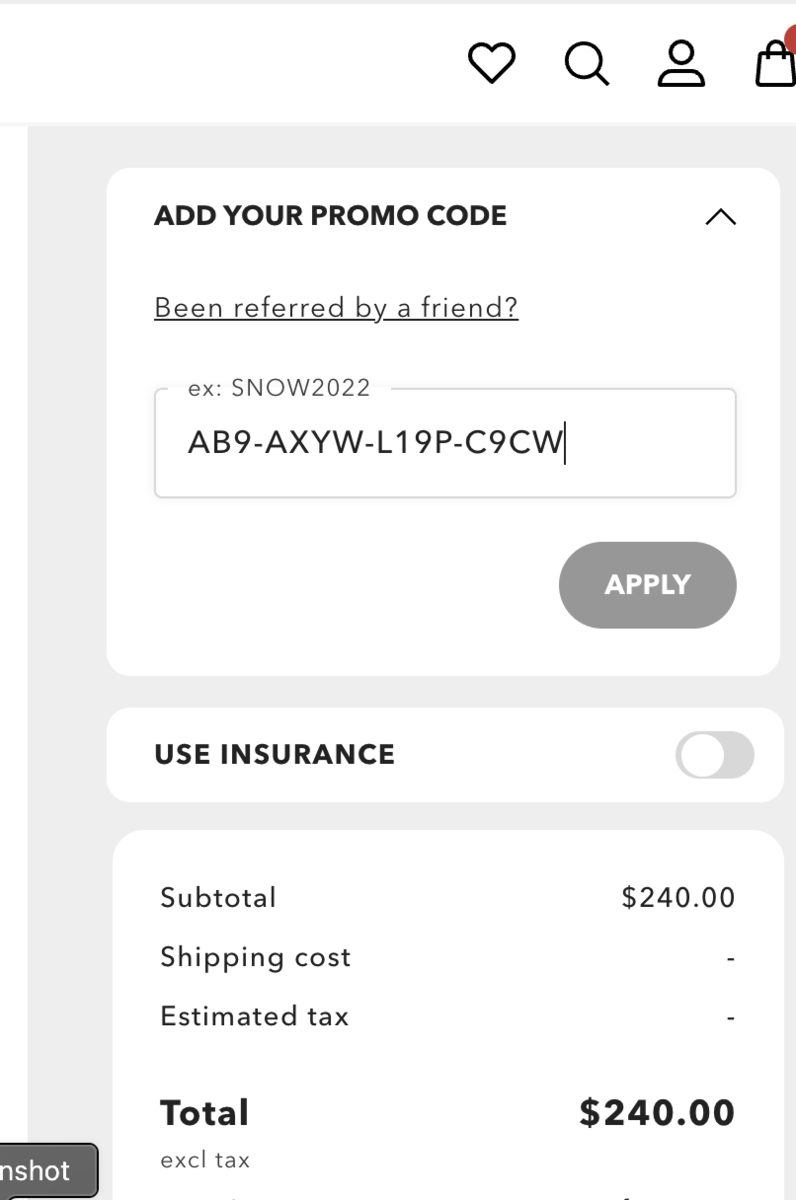Collapse the promo code section chevron
This screenshot has height=1200, width=796.
point(720,216)
